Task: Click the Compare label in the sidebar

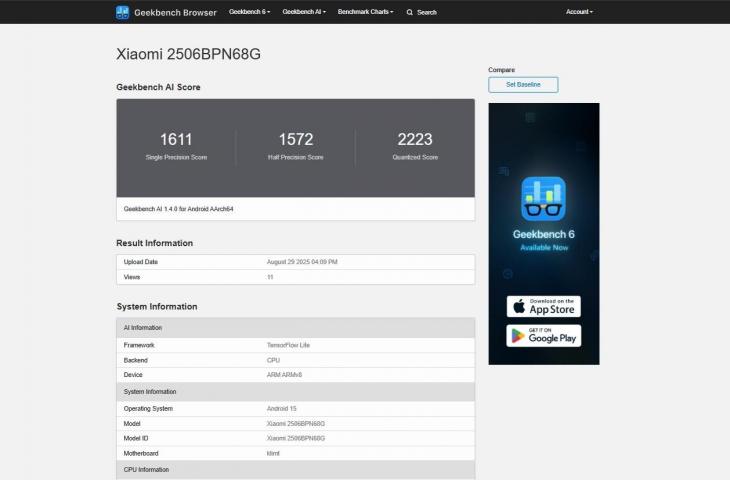Action: (501, 70)
